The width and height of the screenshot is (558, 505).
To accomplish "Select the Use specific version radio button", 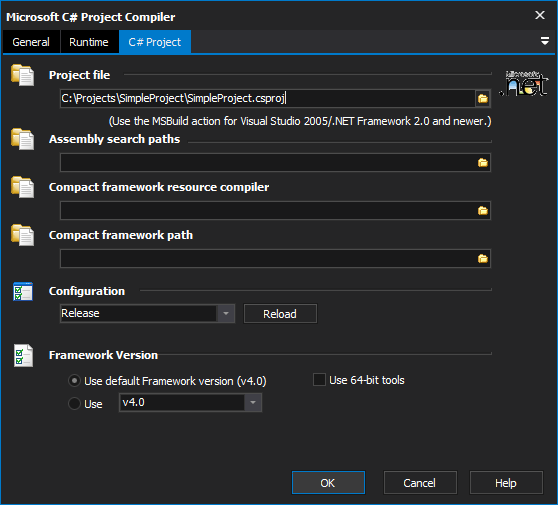I will pos(74,404).
